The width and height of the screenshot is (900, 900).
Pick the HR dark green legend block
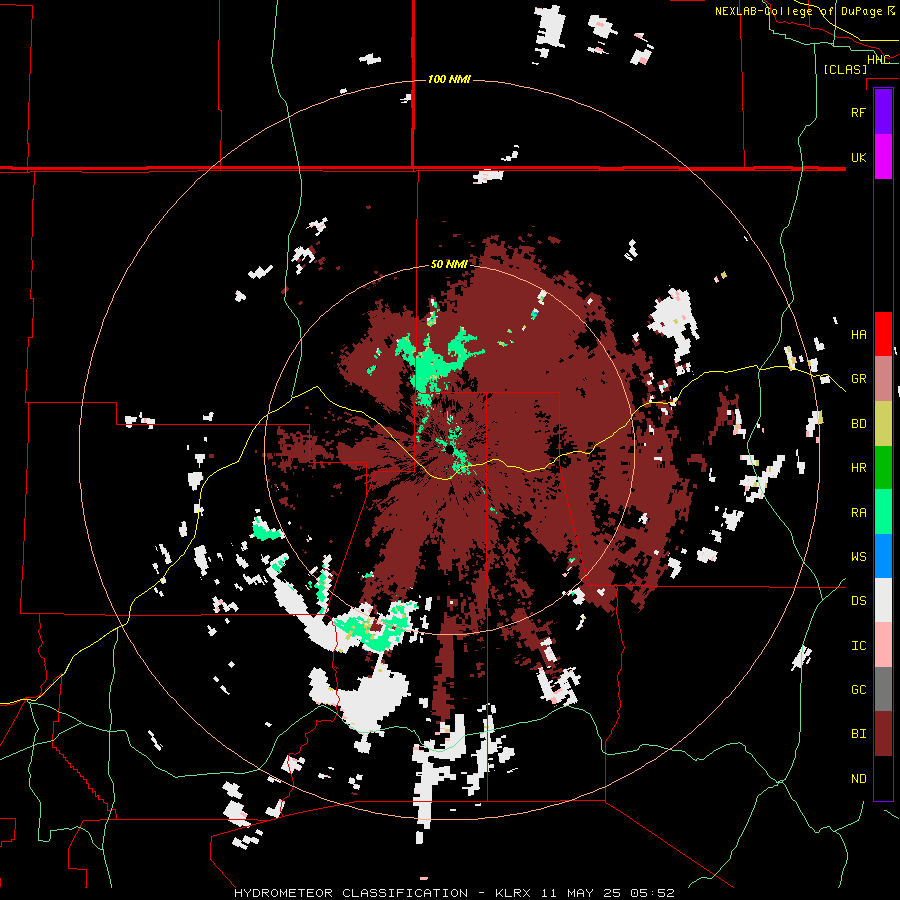tap(883, 467)
